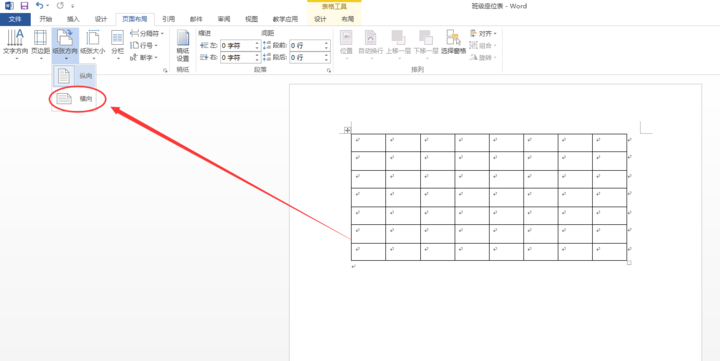The image size is (720, 361).
Task: Decrease right indent with the down stepper
Action: coord(258,60)
